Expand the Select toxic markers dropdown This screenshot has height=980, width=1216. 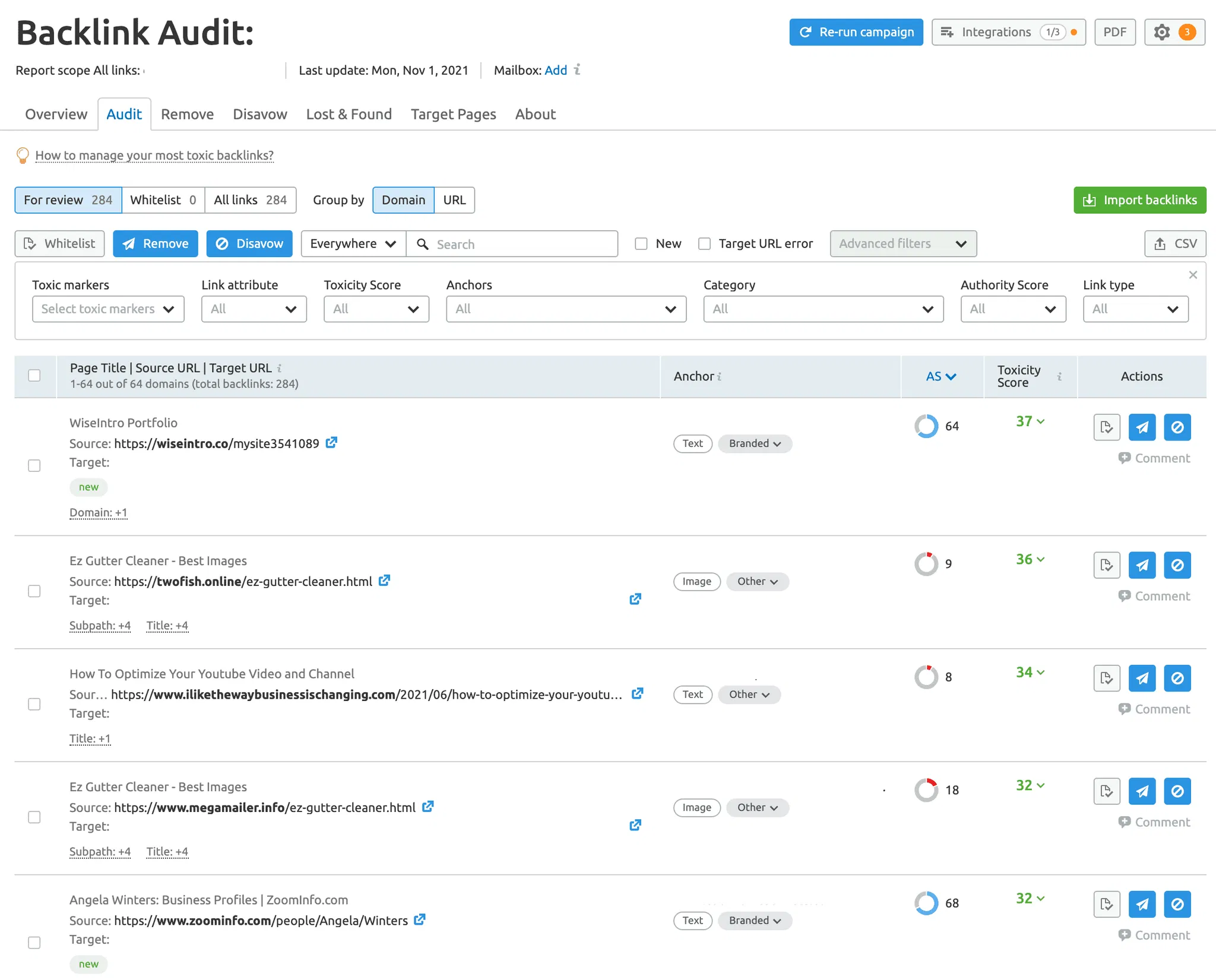coord(108,309)
